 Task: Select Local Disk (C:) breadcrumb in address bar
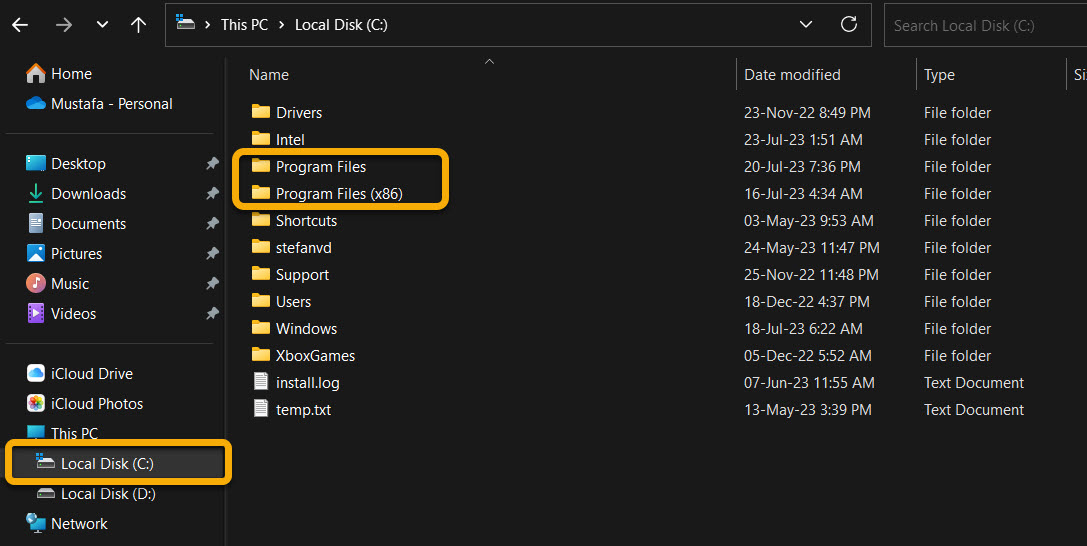(341, 25)
